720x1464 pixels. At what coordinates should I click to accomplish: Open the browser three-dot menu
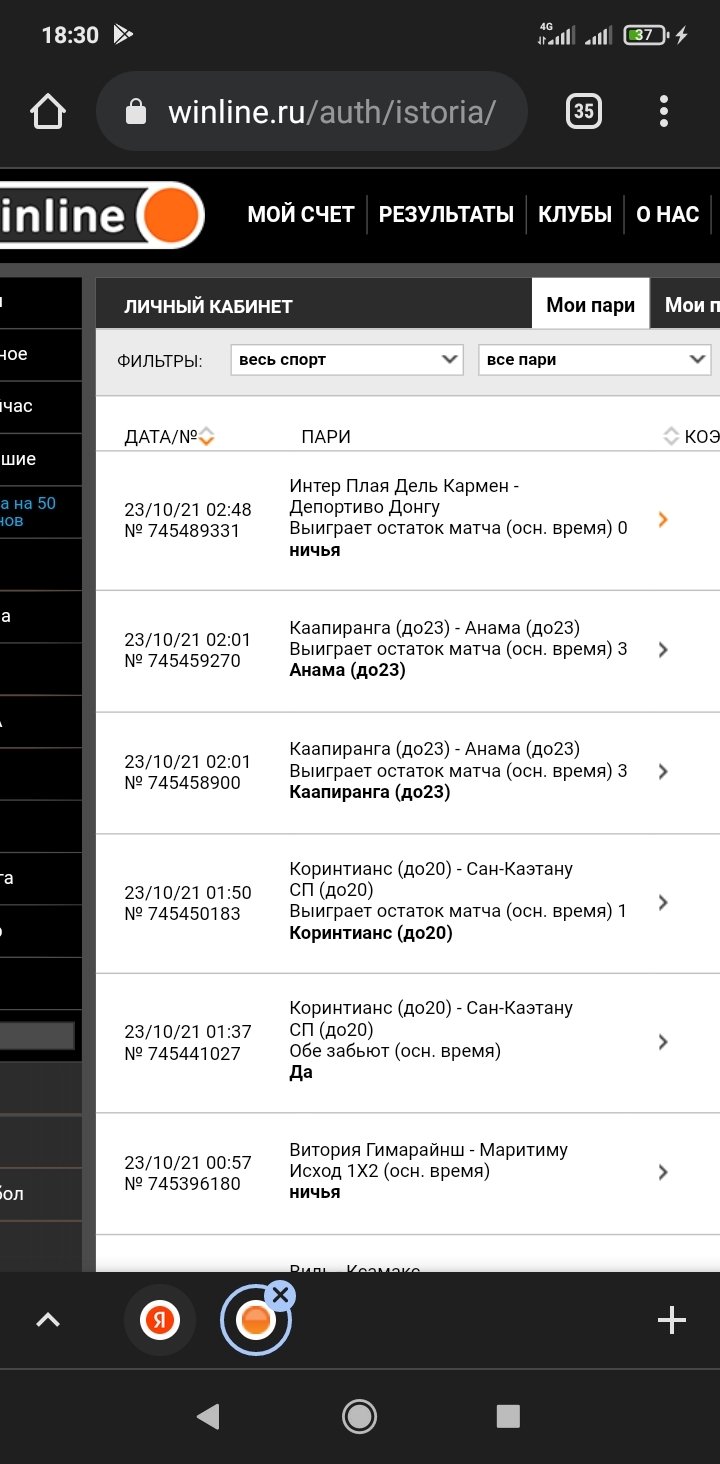(x=664, y=111)
